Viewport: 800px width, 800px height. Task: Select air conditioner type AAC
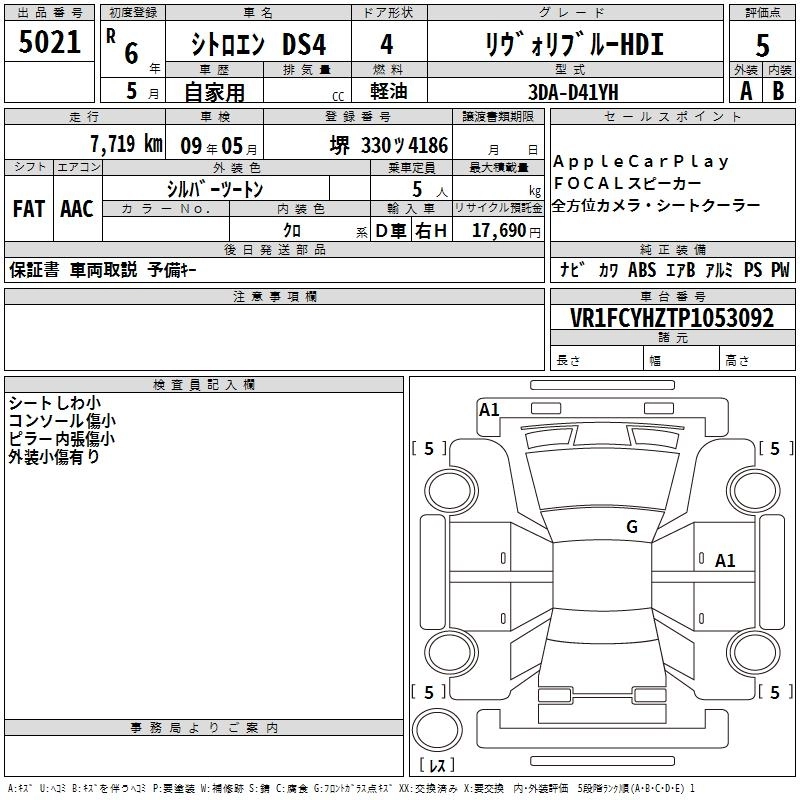click(77, 209)
